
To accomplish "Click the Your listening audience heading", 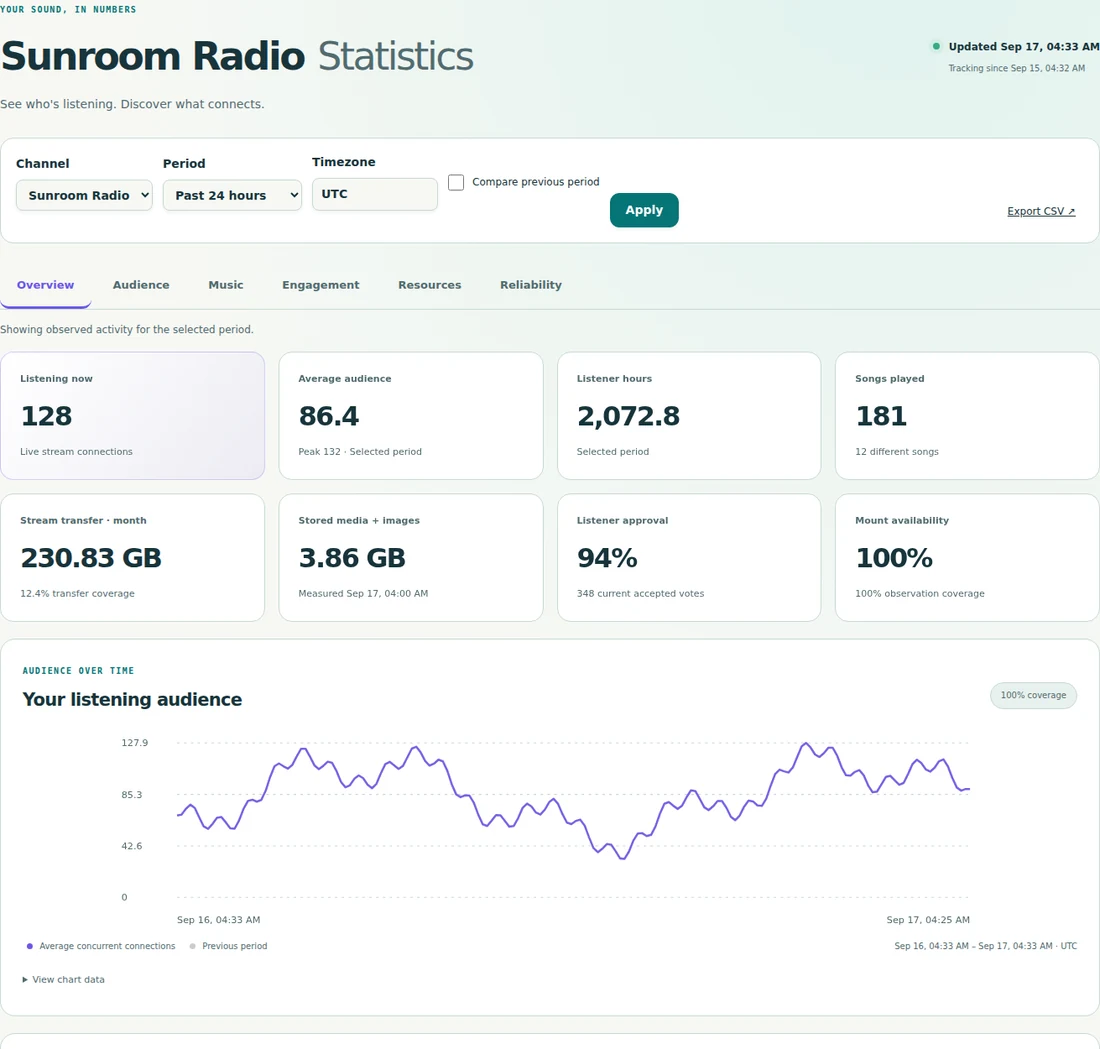I will tap(132, 700).
